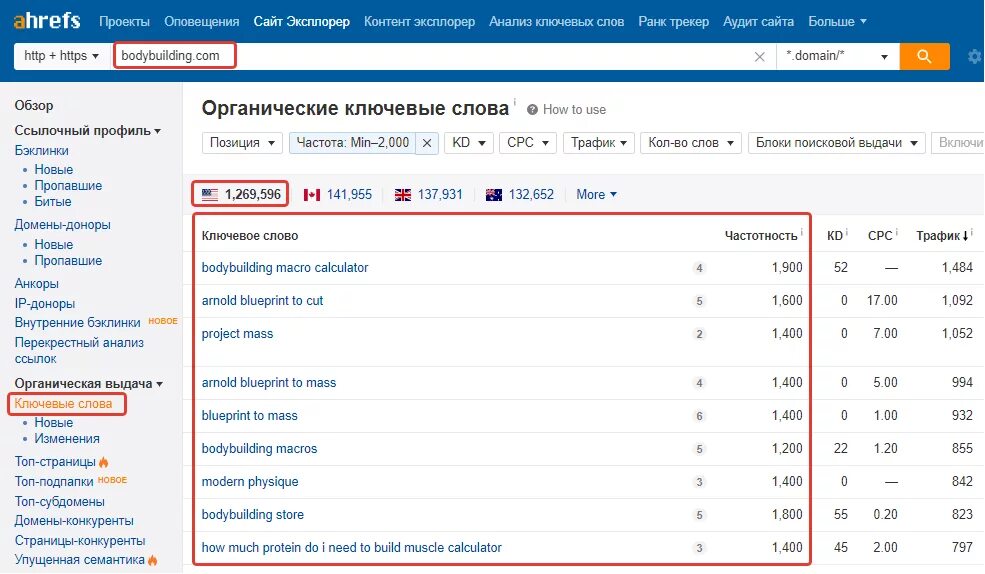Open Контент эксплорер tab
The height and width of the screenshot is (574, 985).
pos(420,21)
